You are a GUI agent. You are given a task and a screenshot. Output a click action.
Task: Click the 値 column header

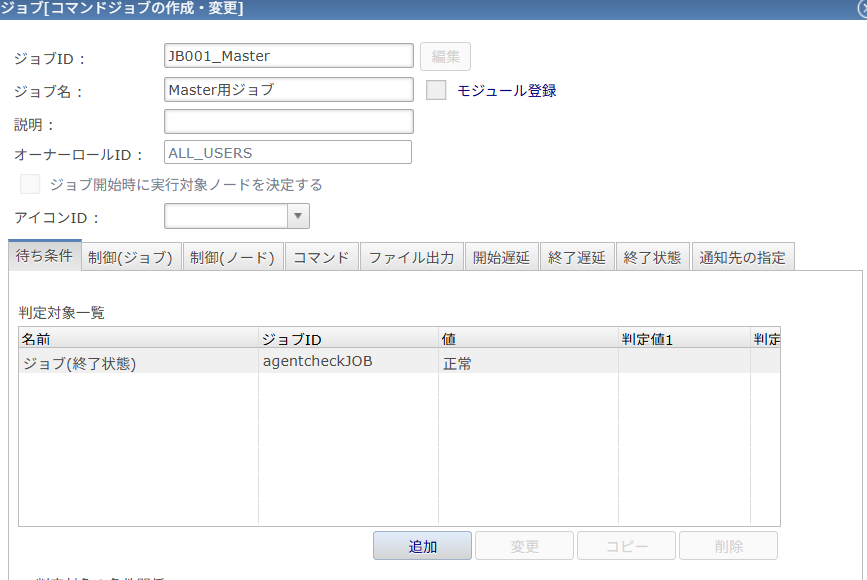[529, 338]
